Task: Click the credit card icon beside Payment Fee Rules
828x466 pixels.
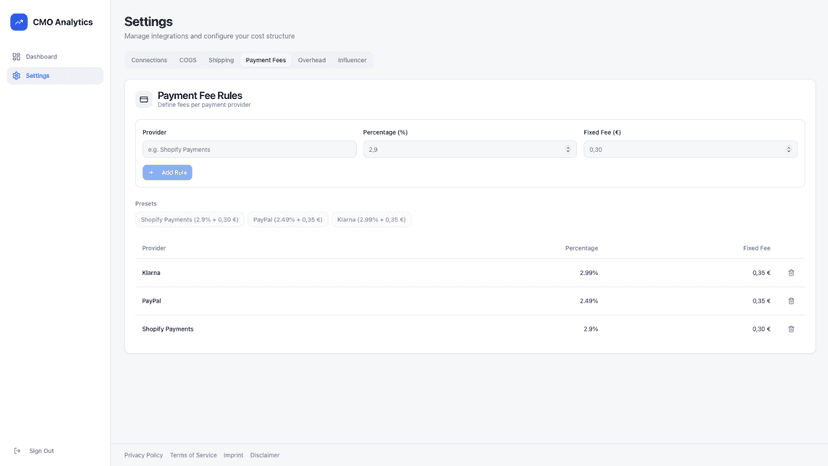Action: pos(144,99)
